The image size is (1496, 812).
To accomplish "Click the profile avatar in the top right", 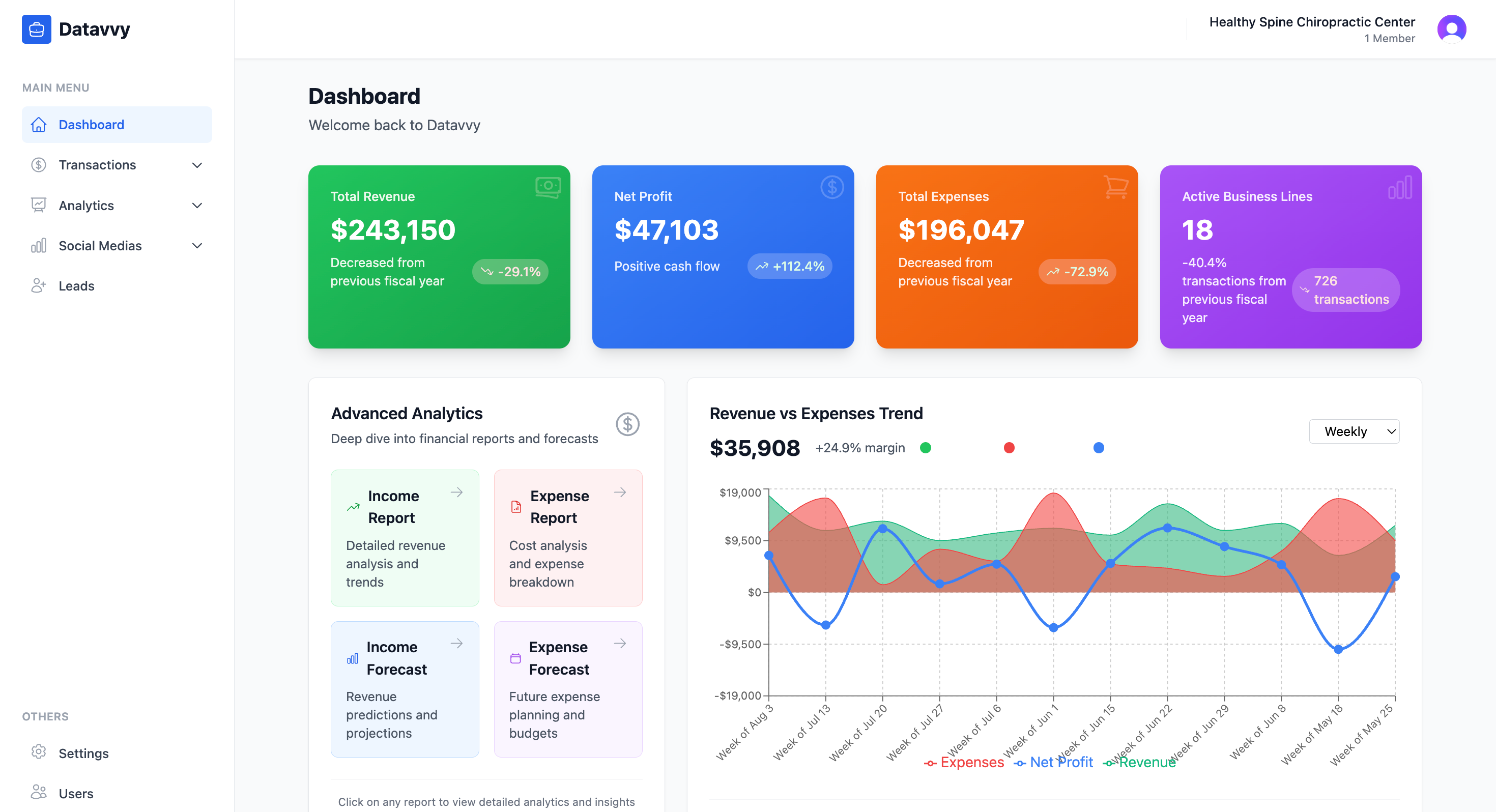I will point(1451,28).
